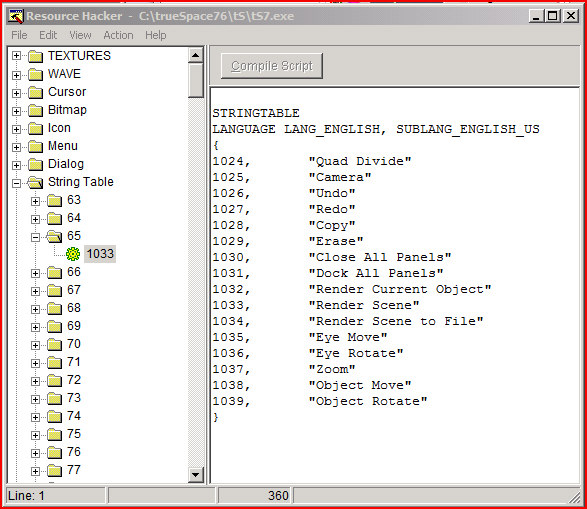Click the open folder icon of 65
Screen dimensions: 587x509
tap(54, 236)
